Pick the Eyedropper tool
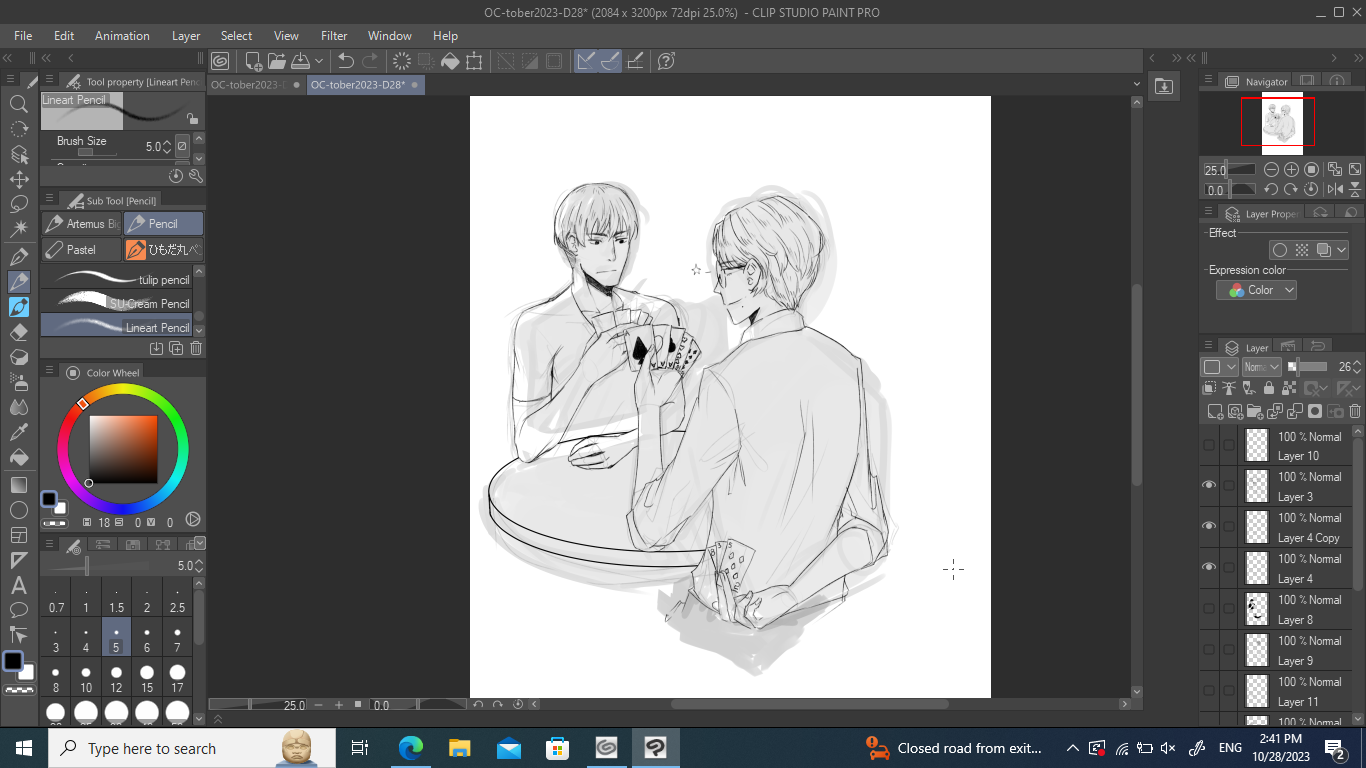Screen dimensions: 1366x768 [18, 432]
